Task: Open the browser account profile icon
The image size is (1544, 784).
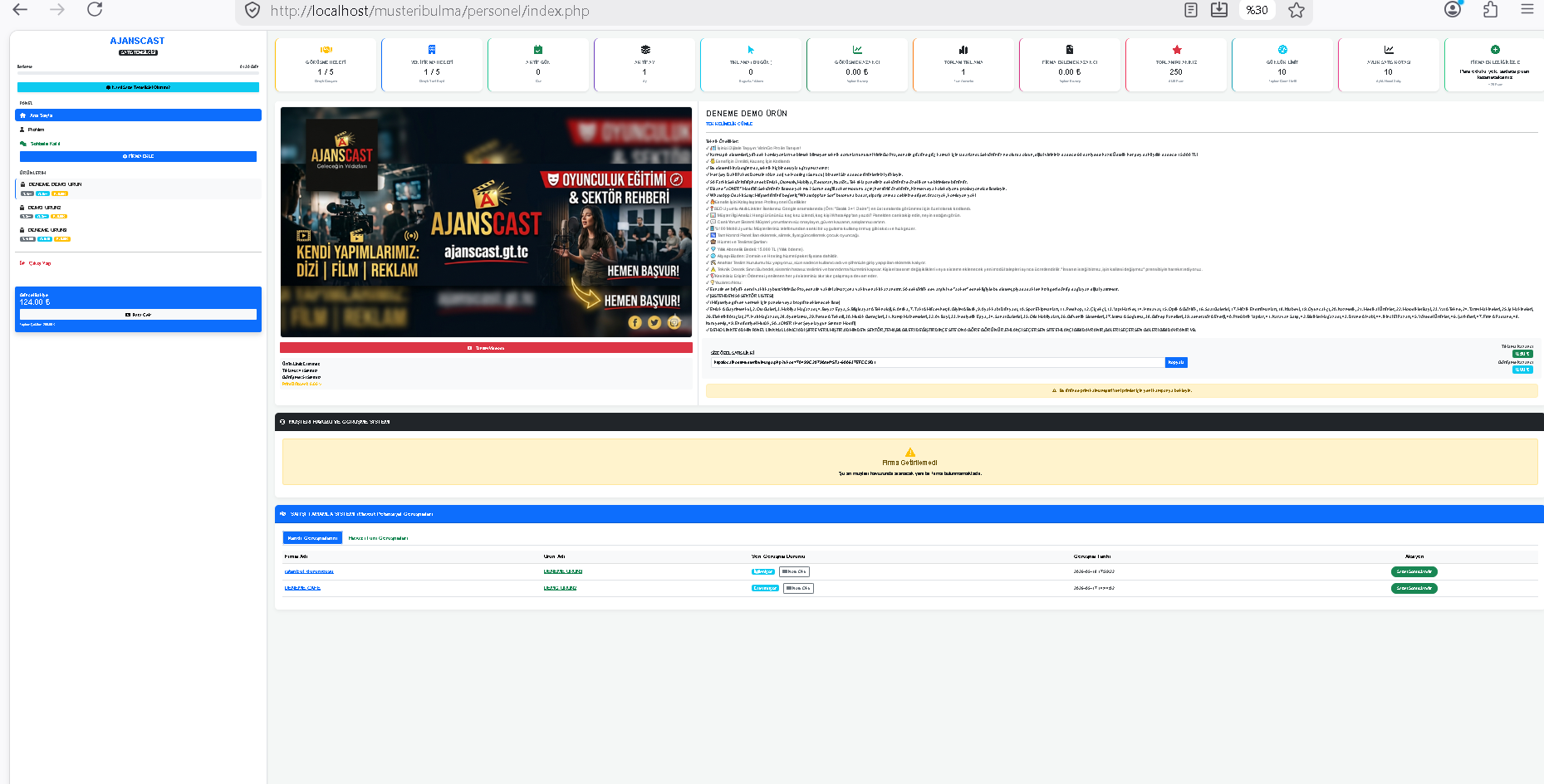Action: [1453, 10]
